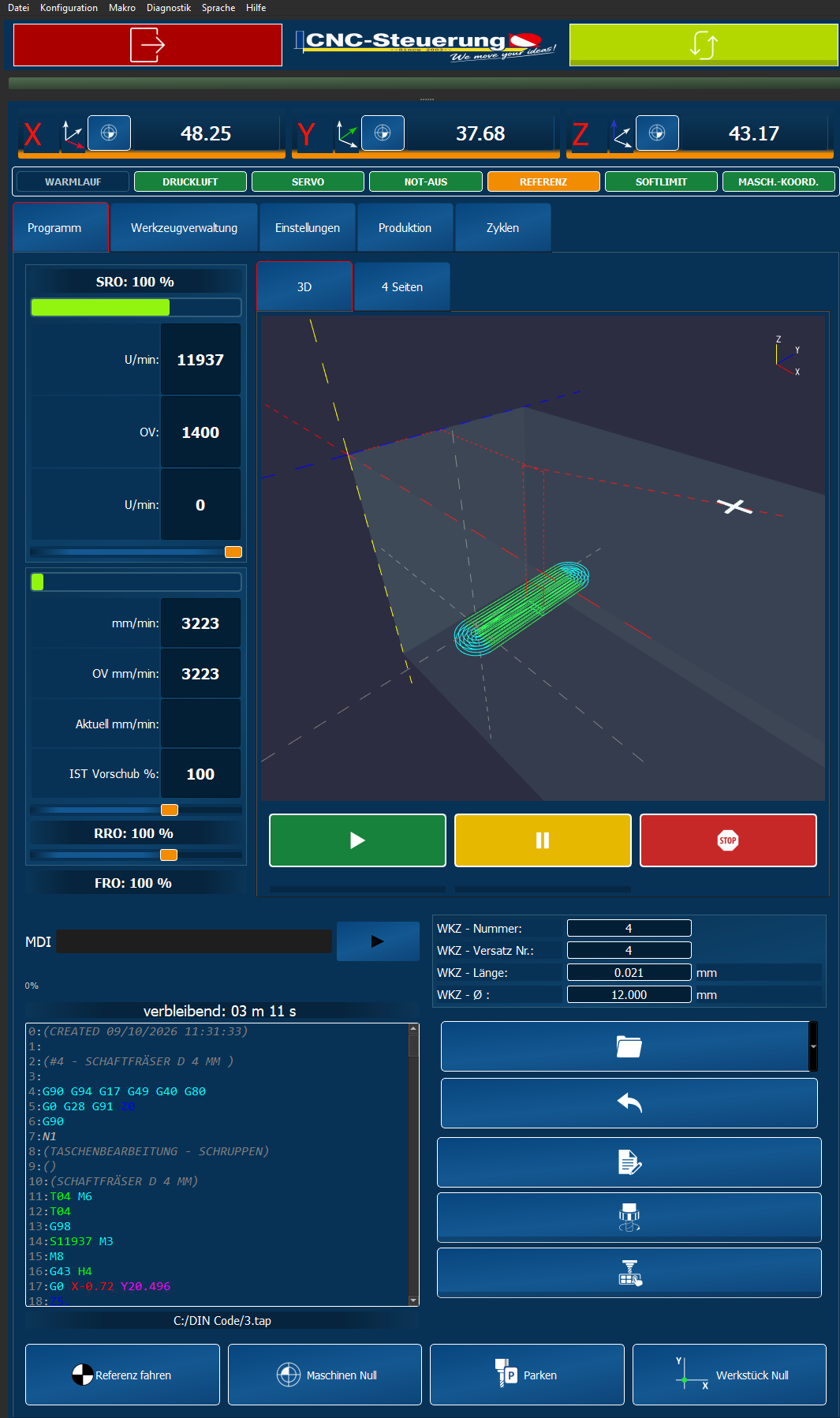Switch to the Werkzeugverwaltung tab

coord(184,228)
